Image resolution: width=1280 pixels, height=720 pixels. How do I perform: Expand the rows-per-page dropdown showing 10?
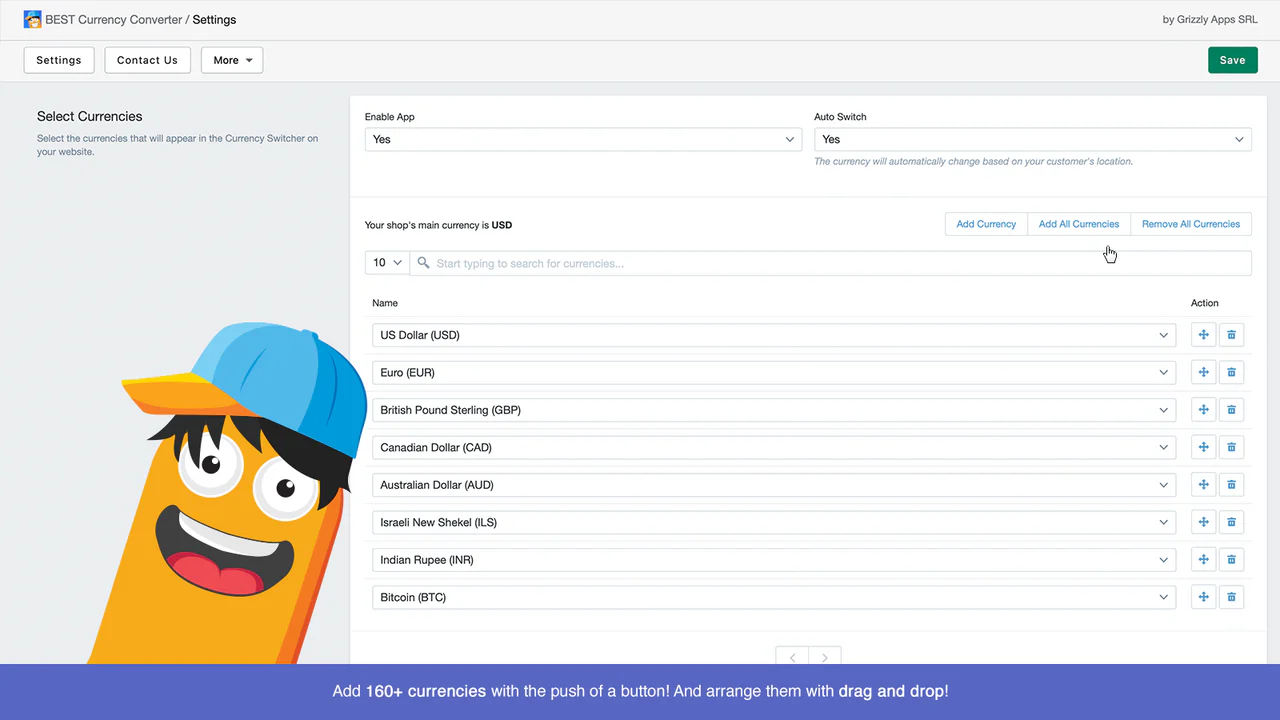[x=387, y=263]
